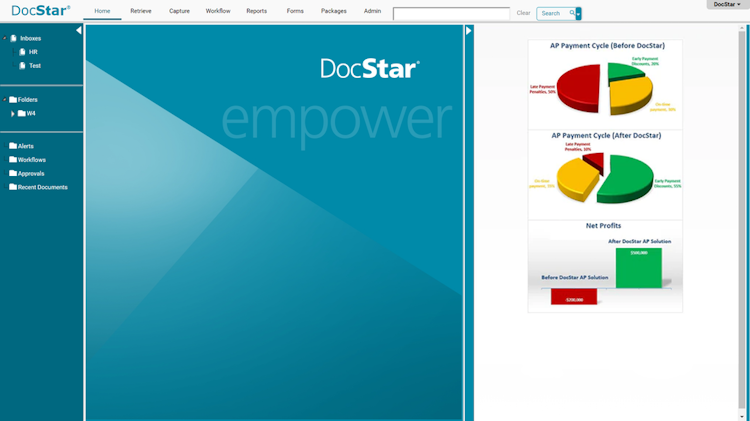
Task: Click the Test inbox document icon
Action: click(x=22, y=66)
